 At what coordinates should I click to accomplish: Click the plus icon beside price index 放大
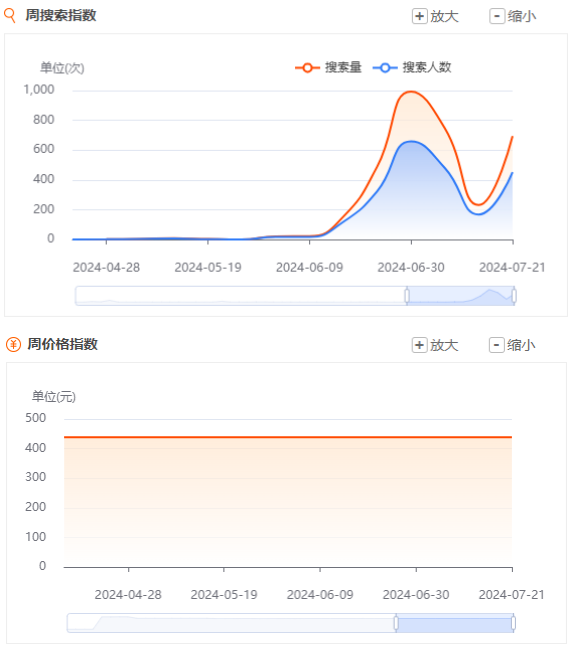[x=419, y=345]
